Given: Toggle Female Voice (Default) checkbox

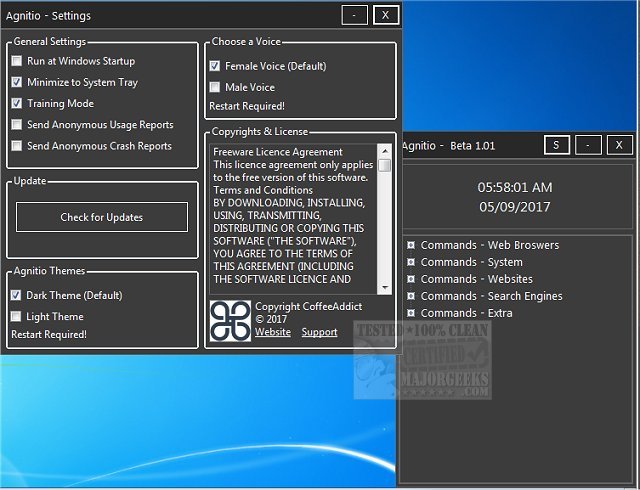Looking at the screenshot, I should coord(215,66).
